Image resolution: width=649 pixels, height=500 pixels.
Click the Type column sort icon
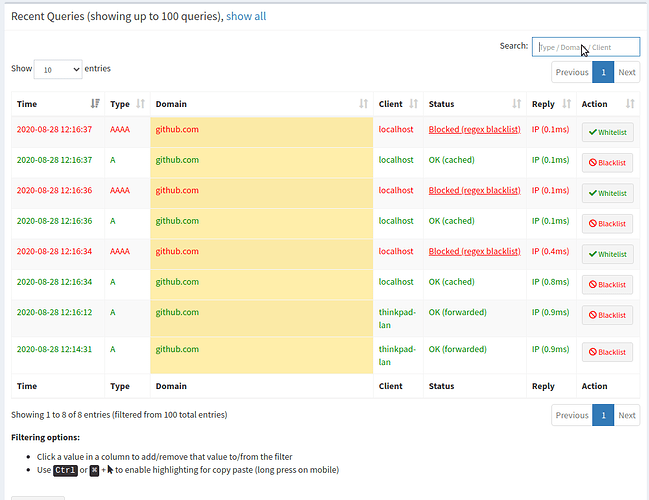pyautogui.click(x=141, y=104)
